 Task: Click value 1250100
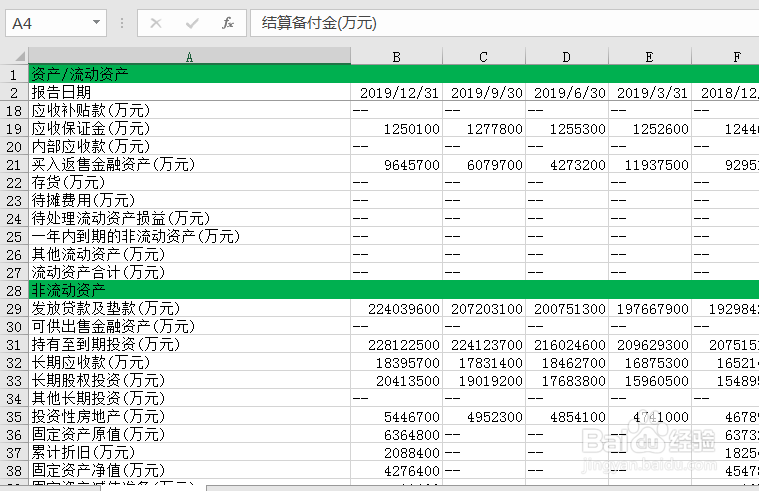click(x=396, y=128)
